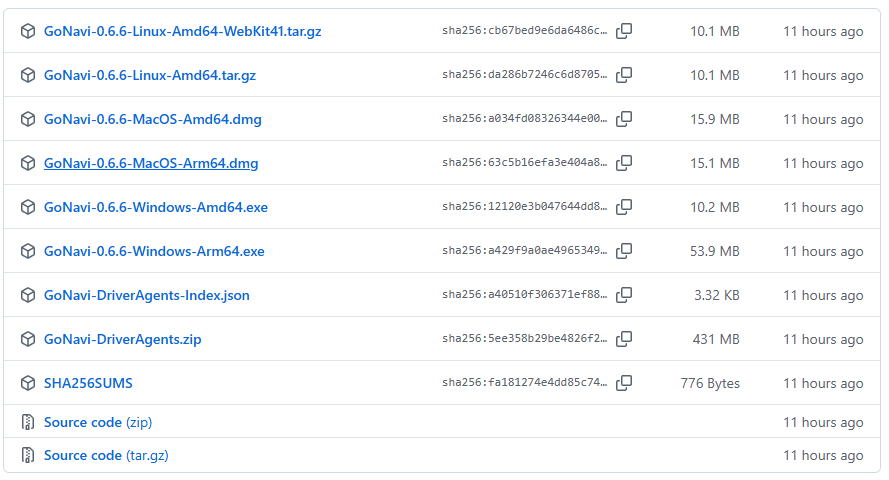Copy checksum of MacOS-Arm64.dmg file
Screen dimensions: 889x480
(624, 163)
